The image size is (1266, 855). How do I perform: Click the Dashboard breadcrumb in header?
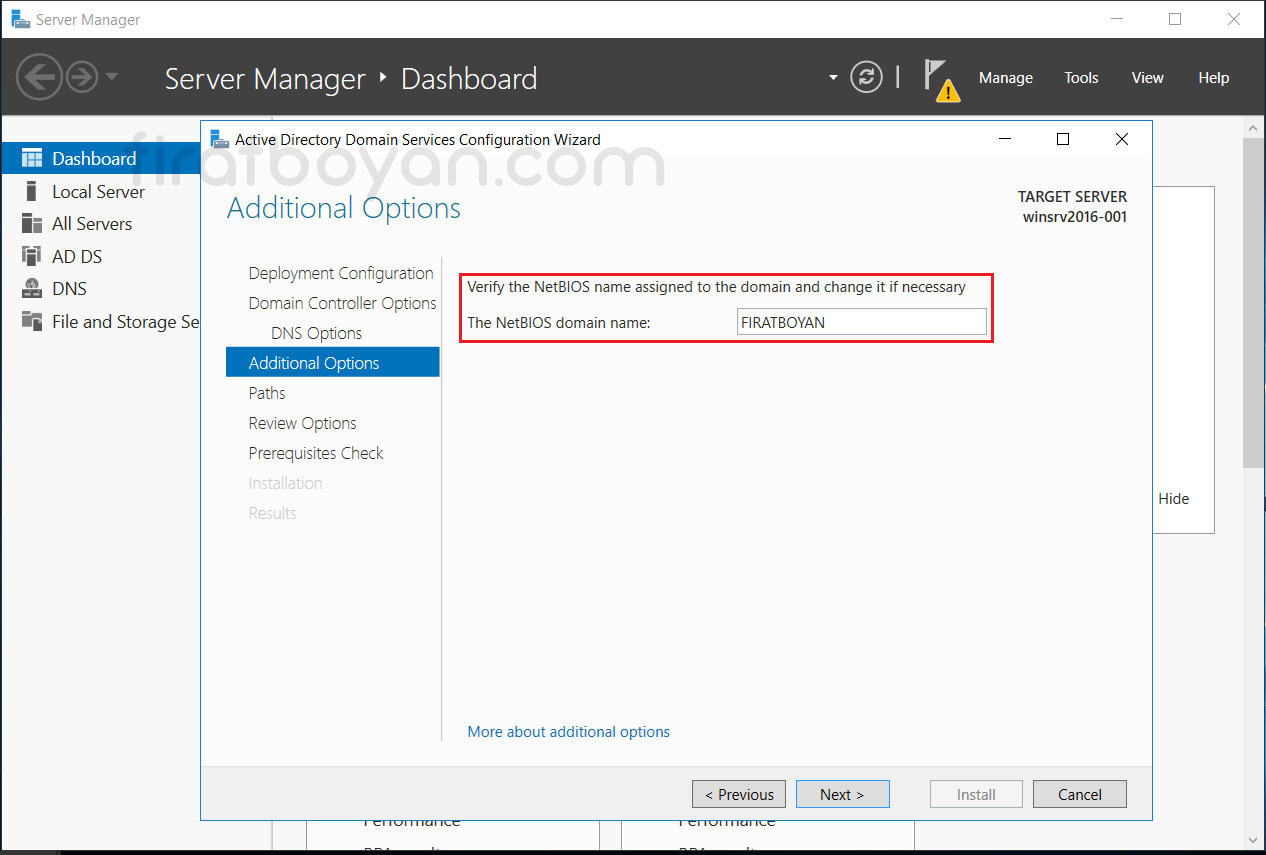469,78
